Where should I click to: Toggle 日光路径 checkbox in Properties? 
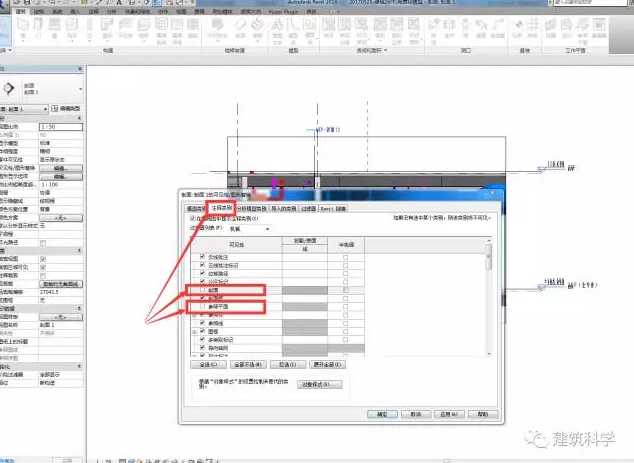pyautogui.click(x=43, y=243)
